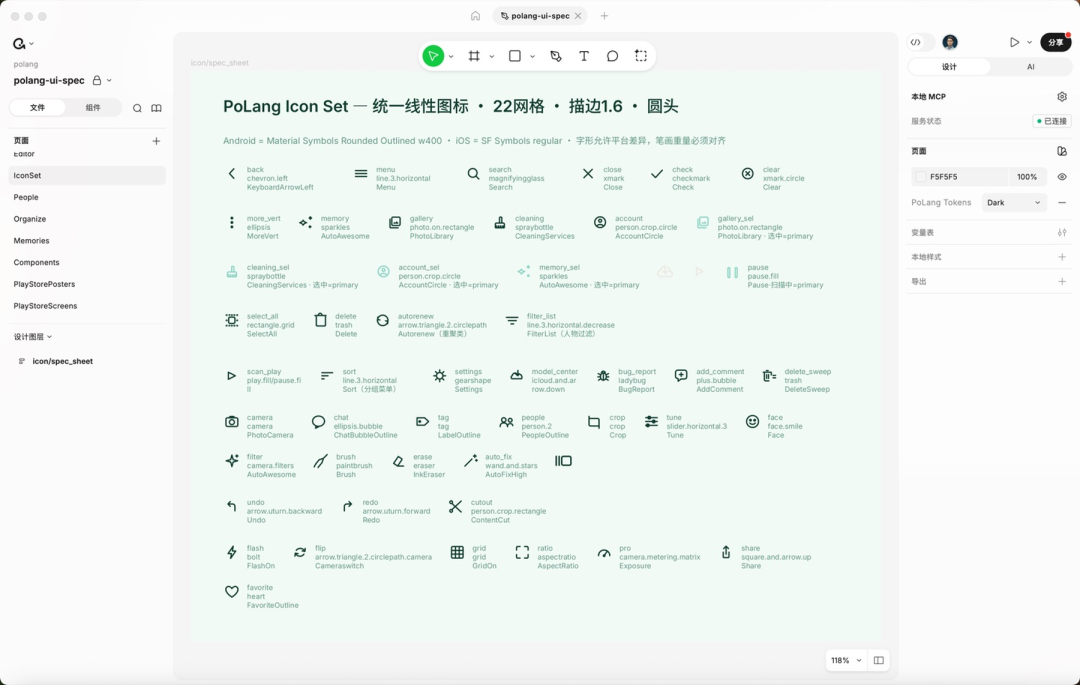The width and height of the screenshot is (1080, 685).
Task: Switch to the 文件 tab
Action: pos(37,107)
